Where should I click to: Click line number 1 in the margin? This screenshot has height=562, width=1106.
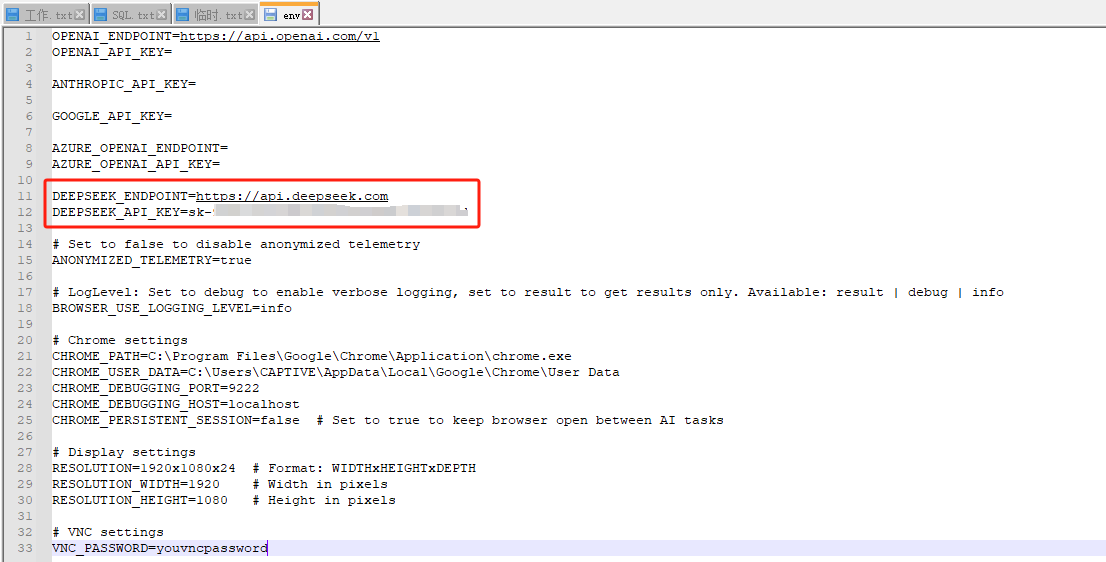pos(28,36)
